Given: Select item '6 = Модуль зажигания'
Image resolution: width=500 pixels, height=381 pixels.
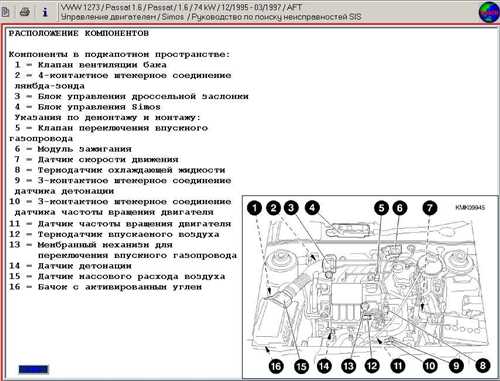Looking at the screenshot, I should pyautogui.click(x=73, y=149).
